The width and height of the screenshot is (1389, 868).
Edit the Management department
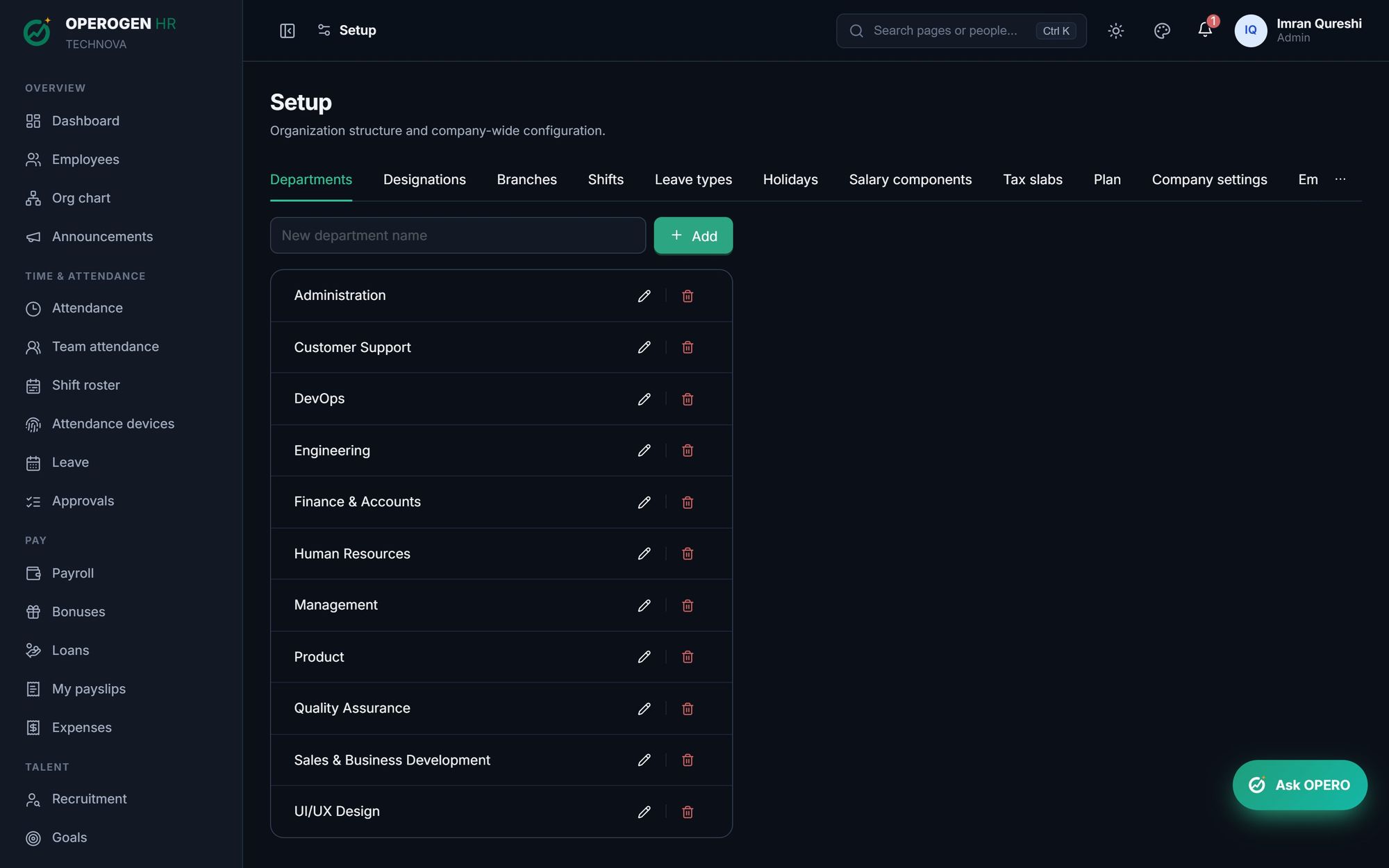pos(644,606)
